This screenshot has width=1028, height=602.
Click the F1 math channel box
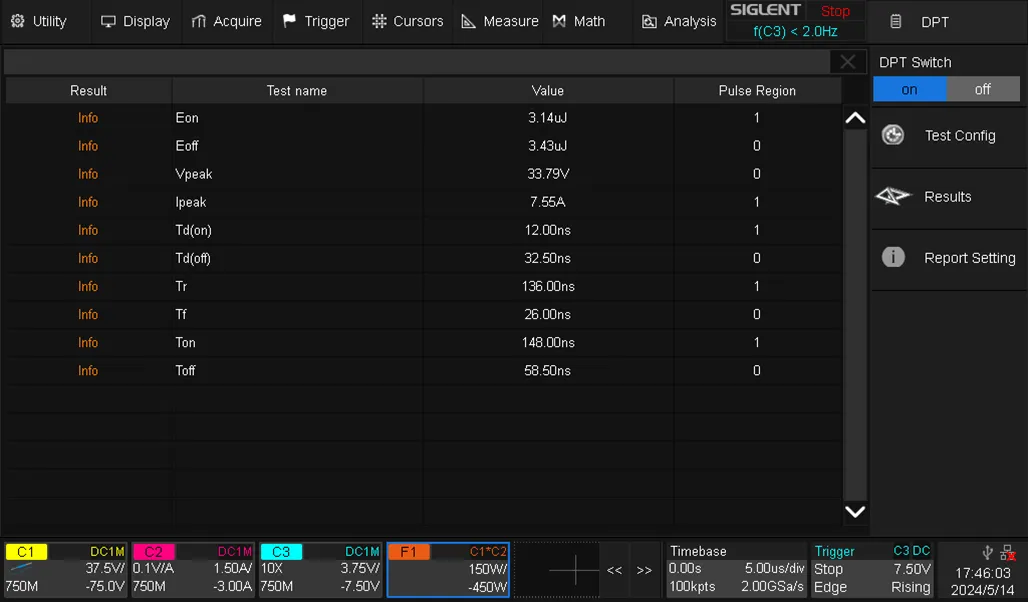click(x=448, y=569)
